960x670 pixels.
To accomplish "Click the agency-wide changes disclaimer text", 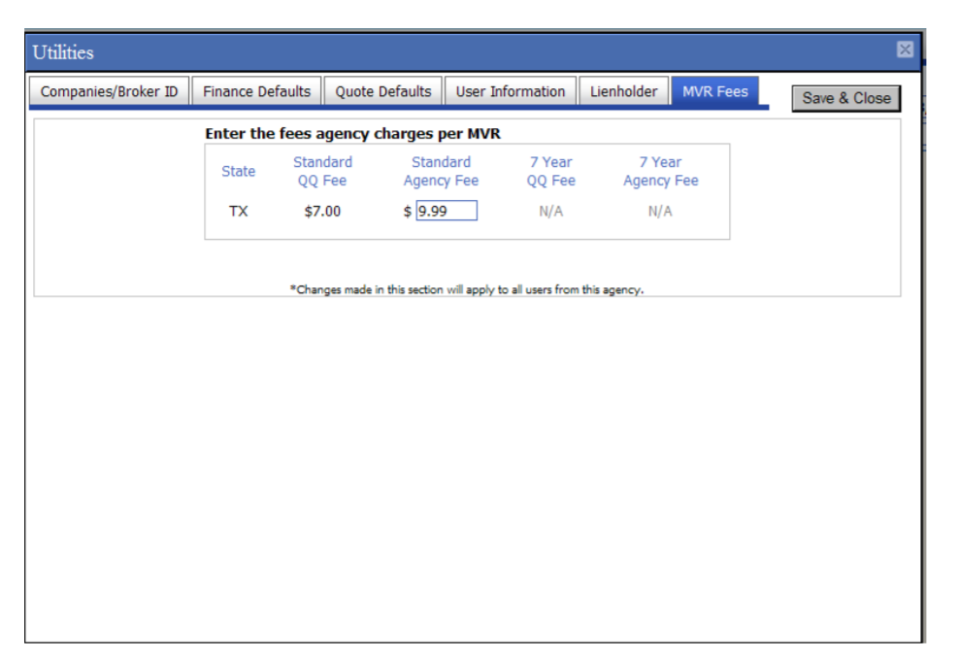I will coord(467,289).
